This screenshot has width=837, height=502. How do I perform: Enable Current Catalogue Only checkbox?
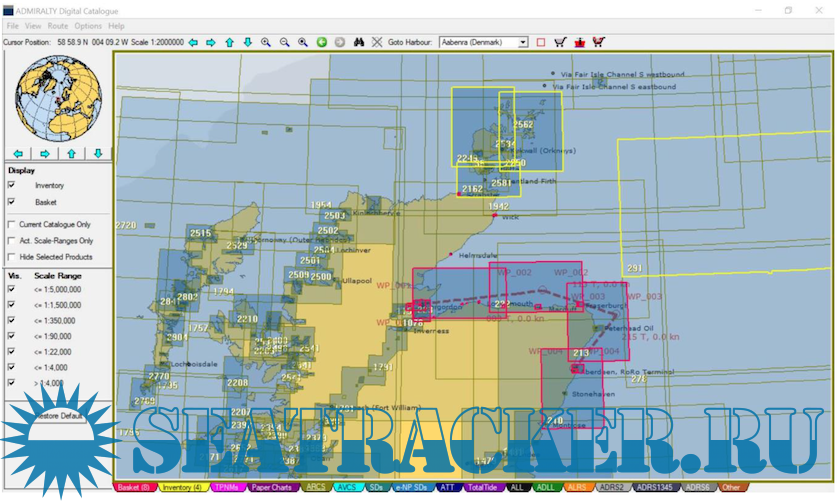coord(12,225)
